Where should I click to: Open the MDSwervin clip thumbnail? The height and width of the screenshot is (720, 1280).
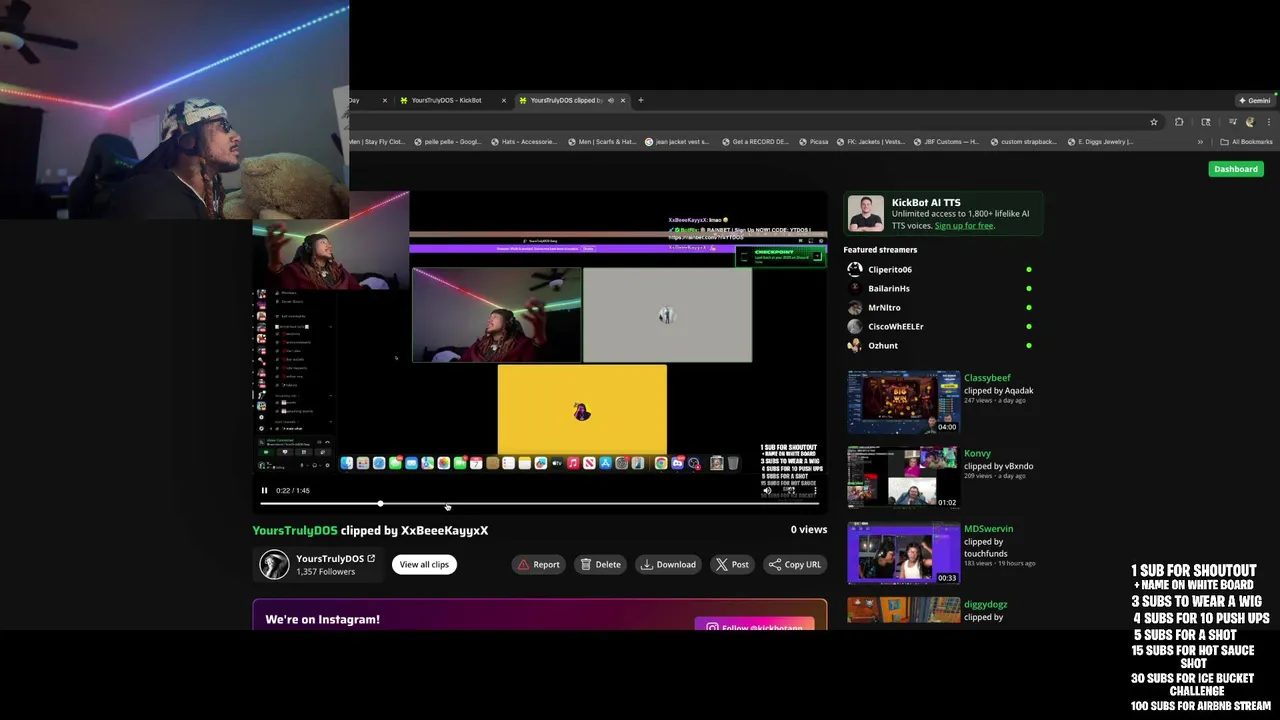(903, 553)
